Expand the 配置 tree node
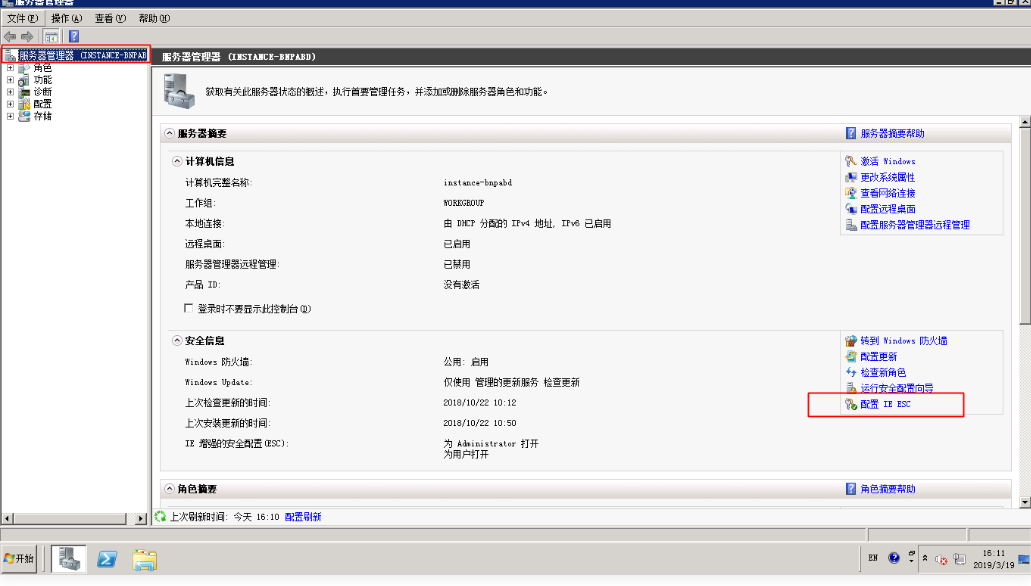Viewport: 1031px width, 586px height. (x=10, y=104)
